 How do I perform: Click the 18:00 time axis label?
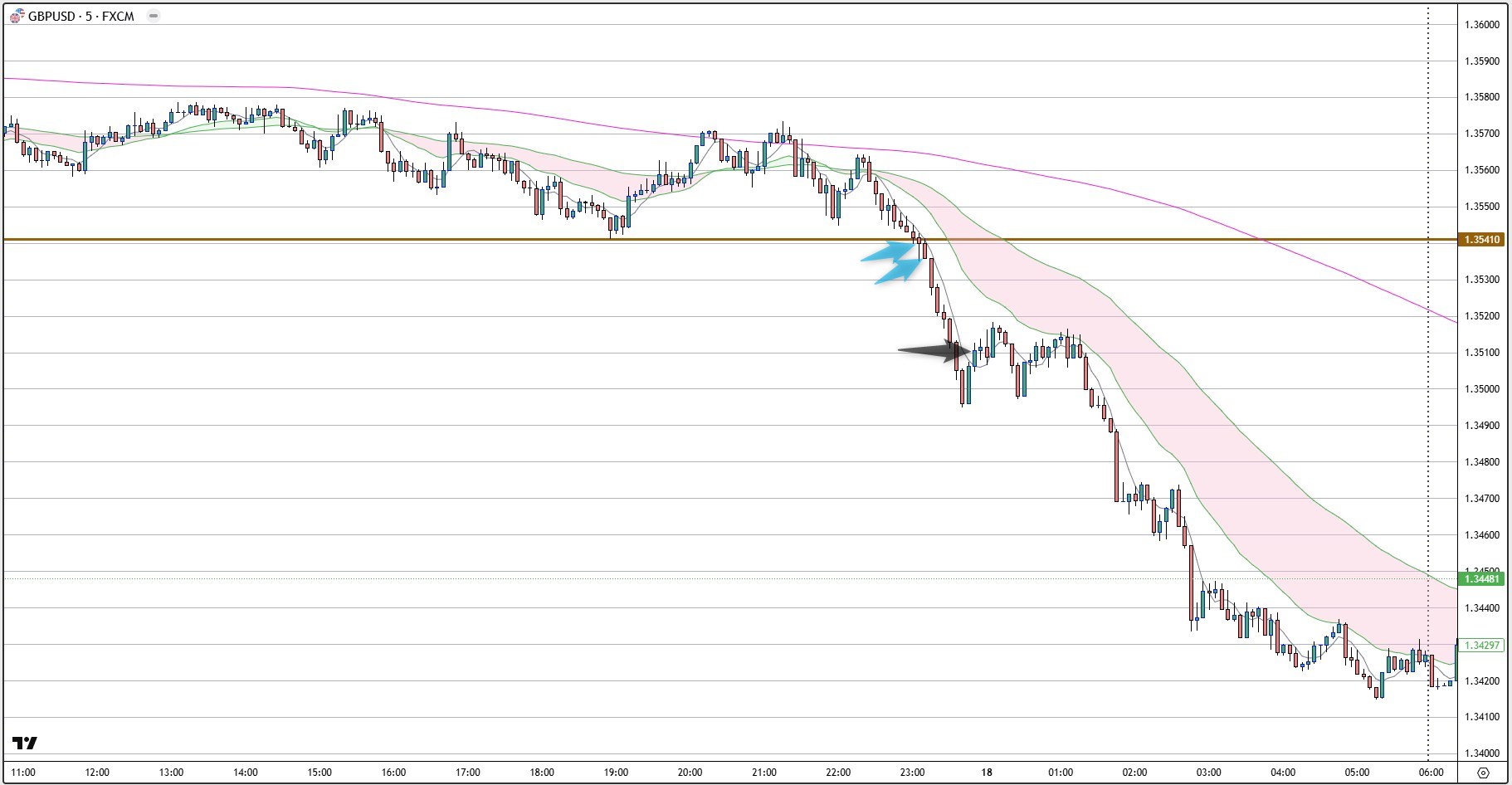tap(542, 773)
